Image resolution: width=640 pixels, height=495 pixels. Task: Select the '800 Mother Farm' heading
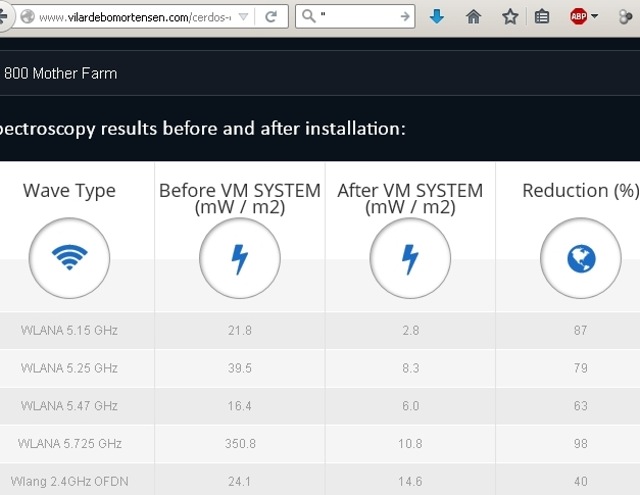(60, 73)
